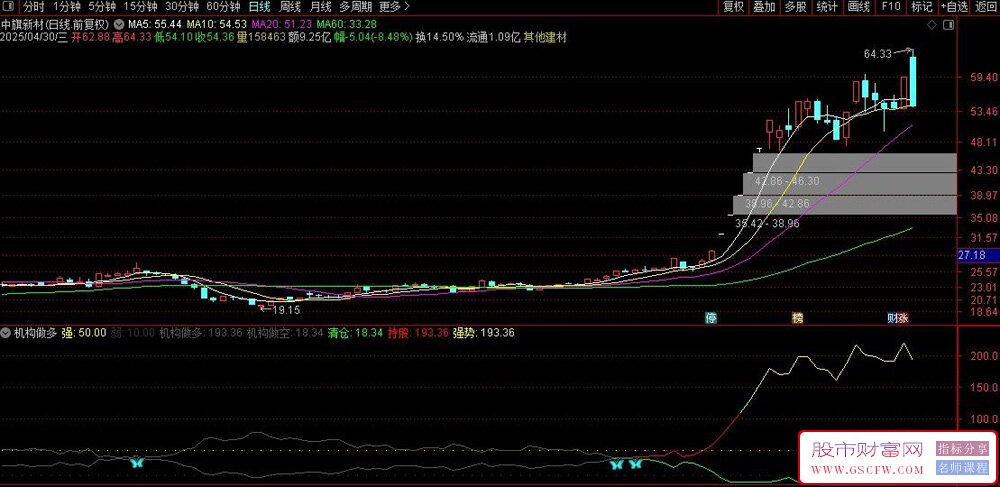Image resolution: width=1000 pixels, height=487 pixels.
Task: Open the 名师课程 link in the banner
Action: [x=964, y=469]
